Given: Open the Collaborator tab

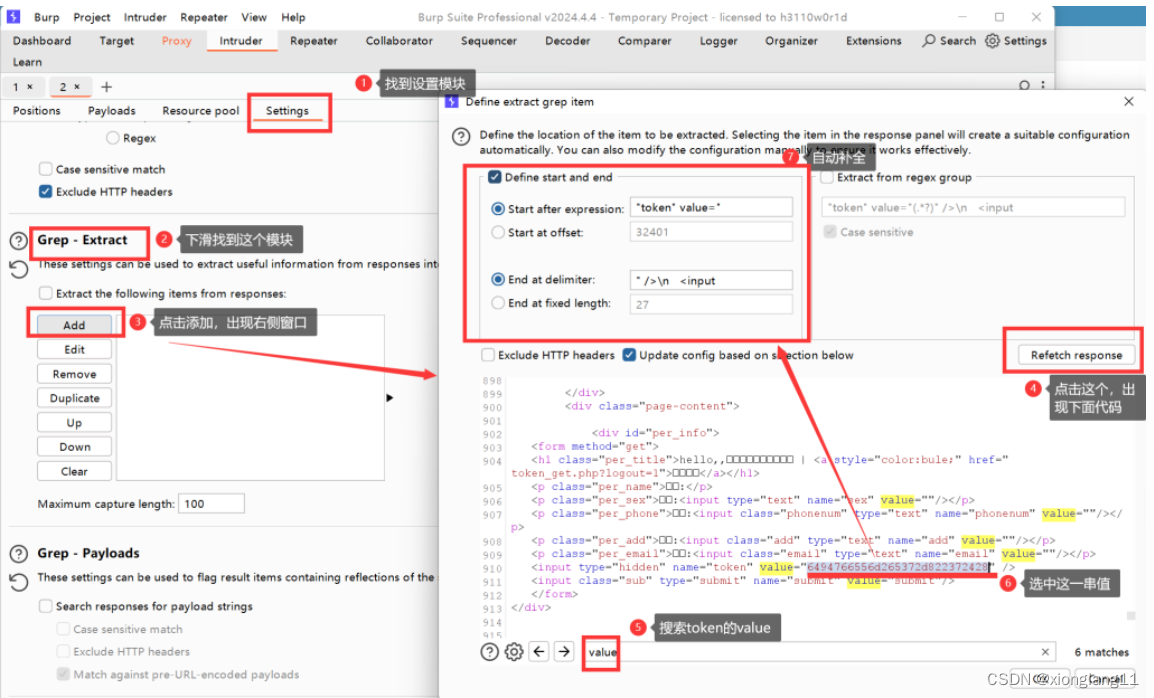Looking at the screenshot, I should [399, 40].
